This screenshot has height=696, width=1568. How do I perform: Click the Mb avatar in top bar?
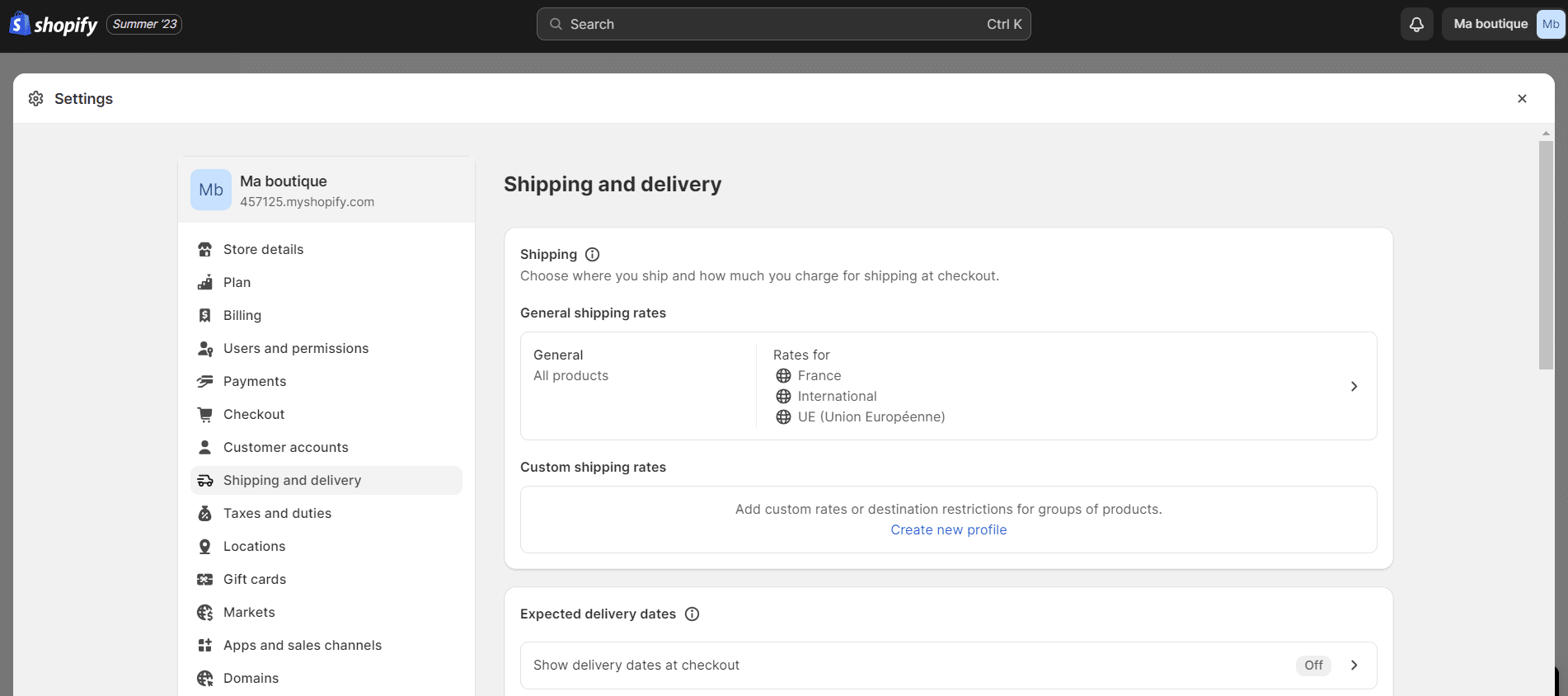coord(1550,24)
